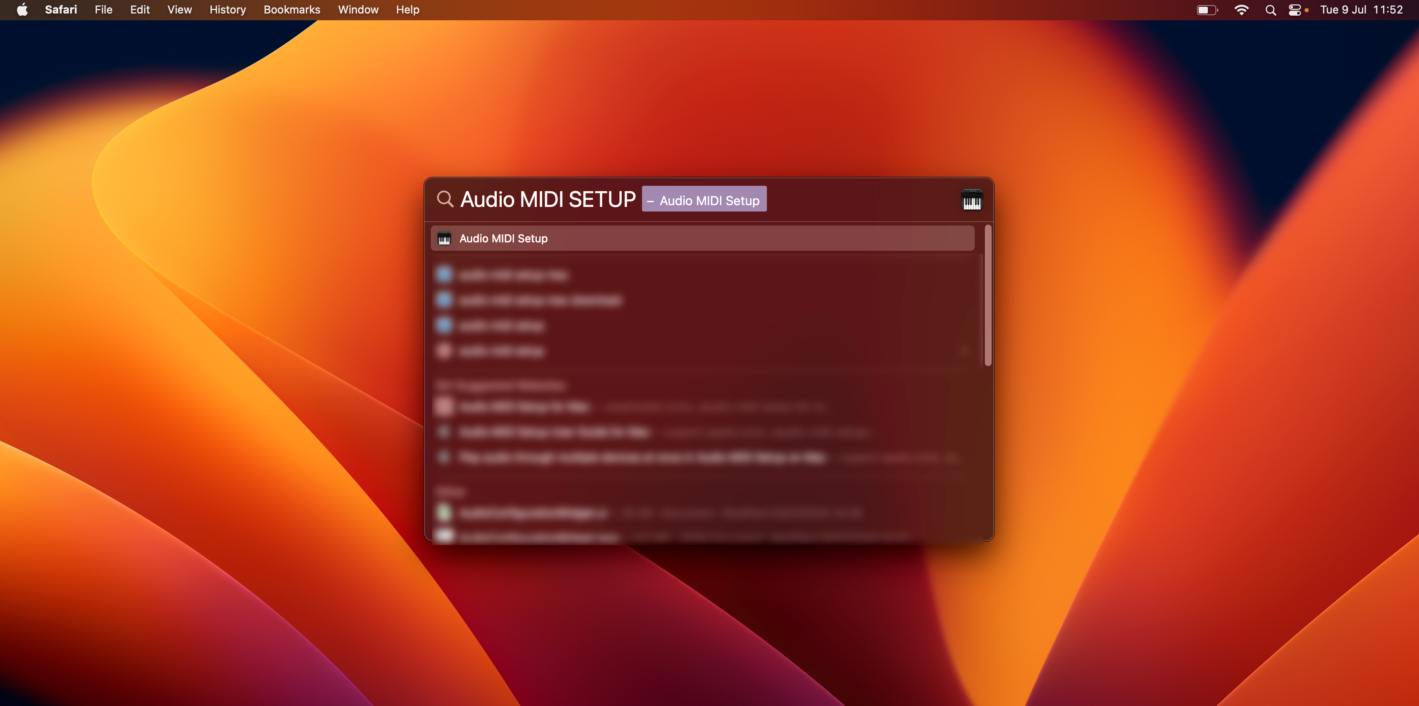Image resolution: width=1419 pixels, height=706 pixels.
Task: Open the File menu
Action: tap(103, 10)
